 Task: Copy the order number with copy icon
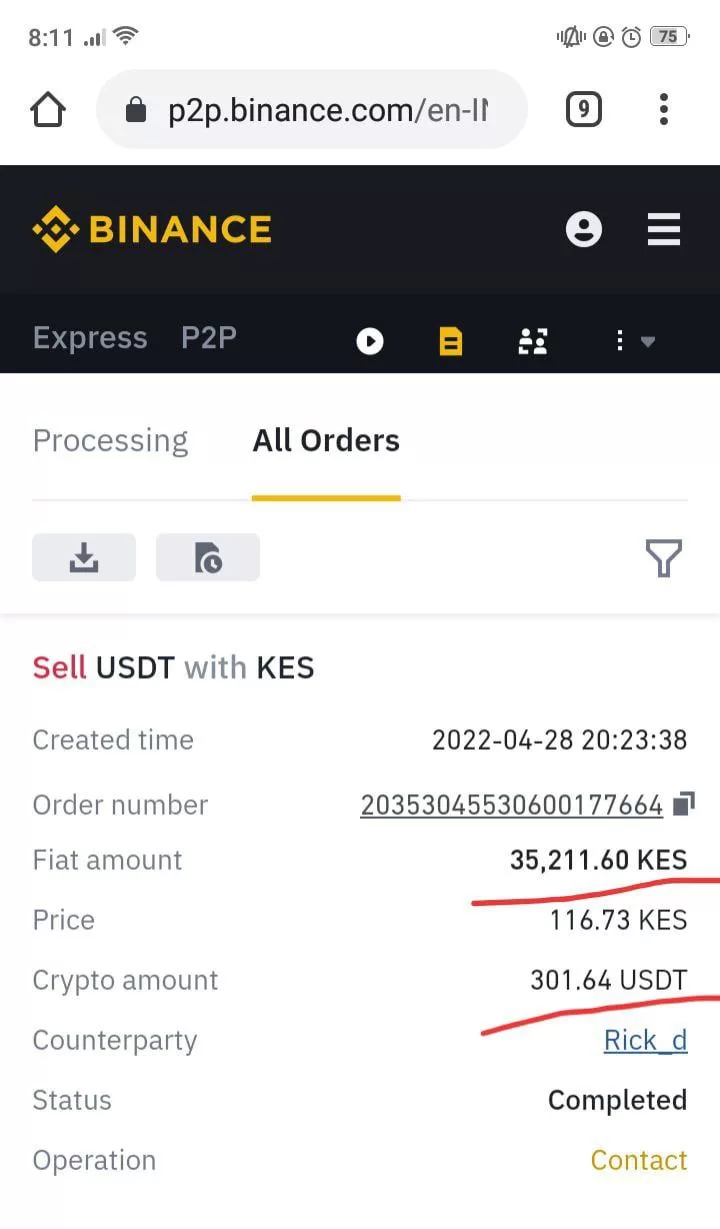[684, 804]
